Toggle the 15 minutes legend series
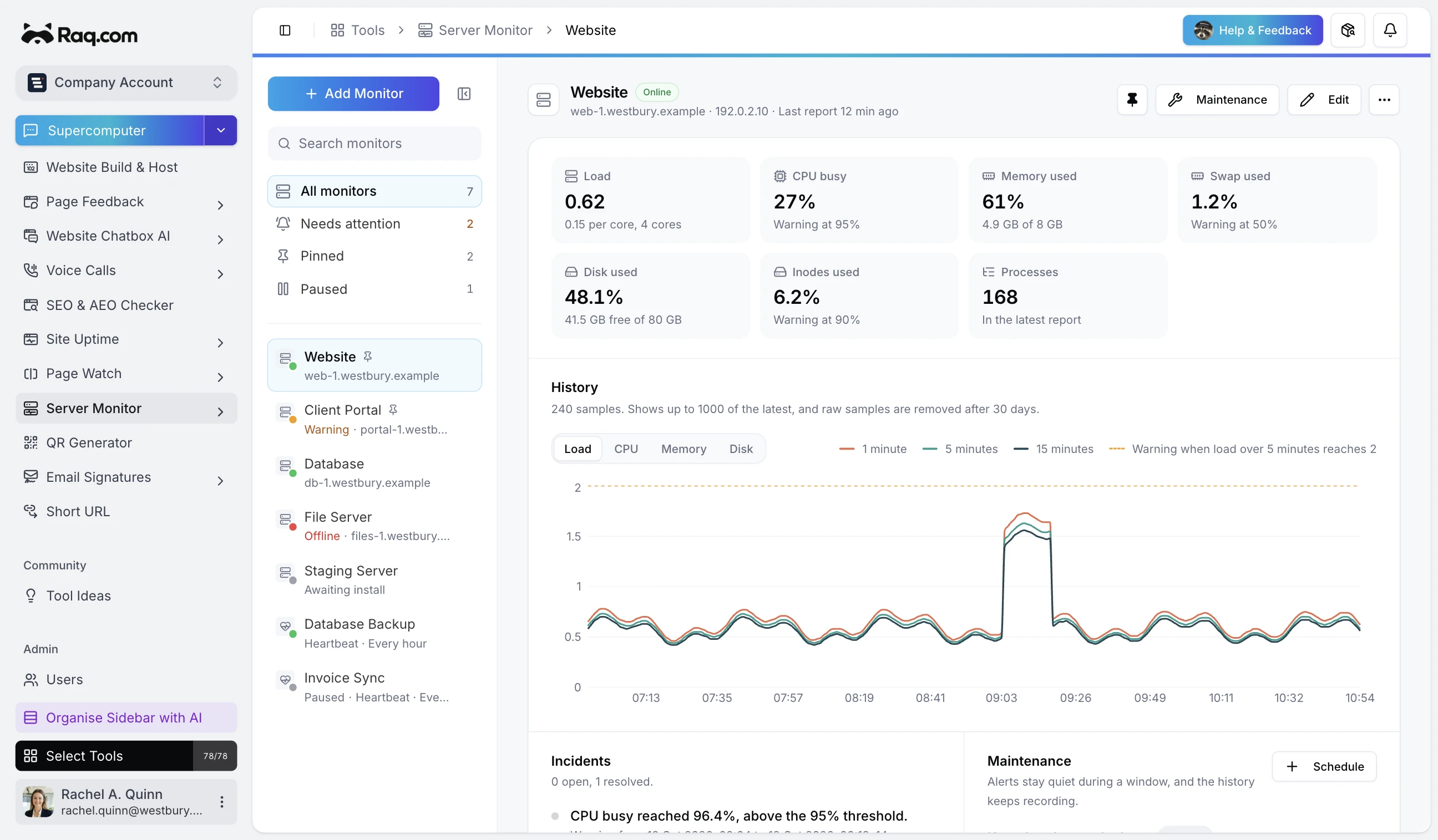 1053,449
